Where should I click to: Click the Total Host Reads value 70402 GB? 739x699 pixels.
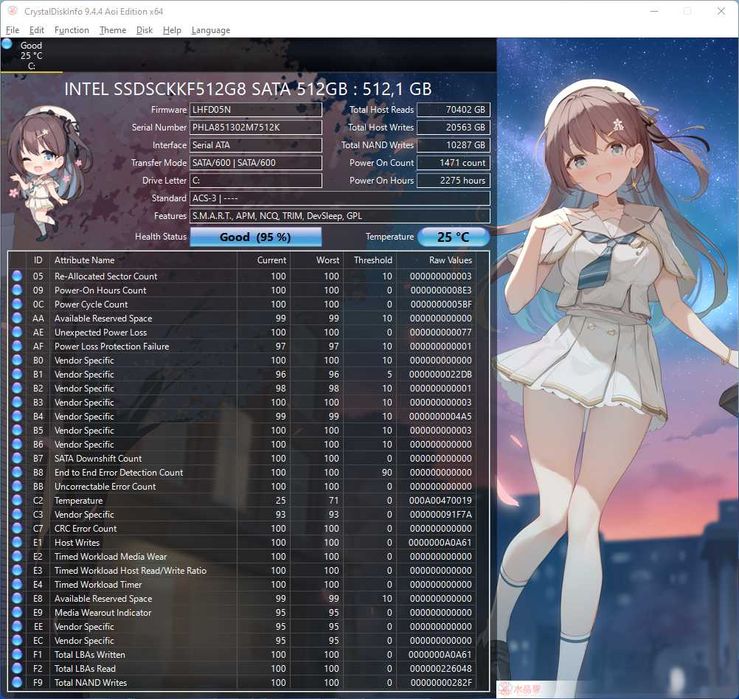[x=453, y=110]
